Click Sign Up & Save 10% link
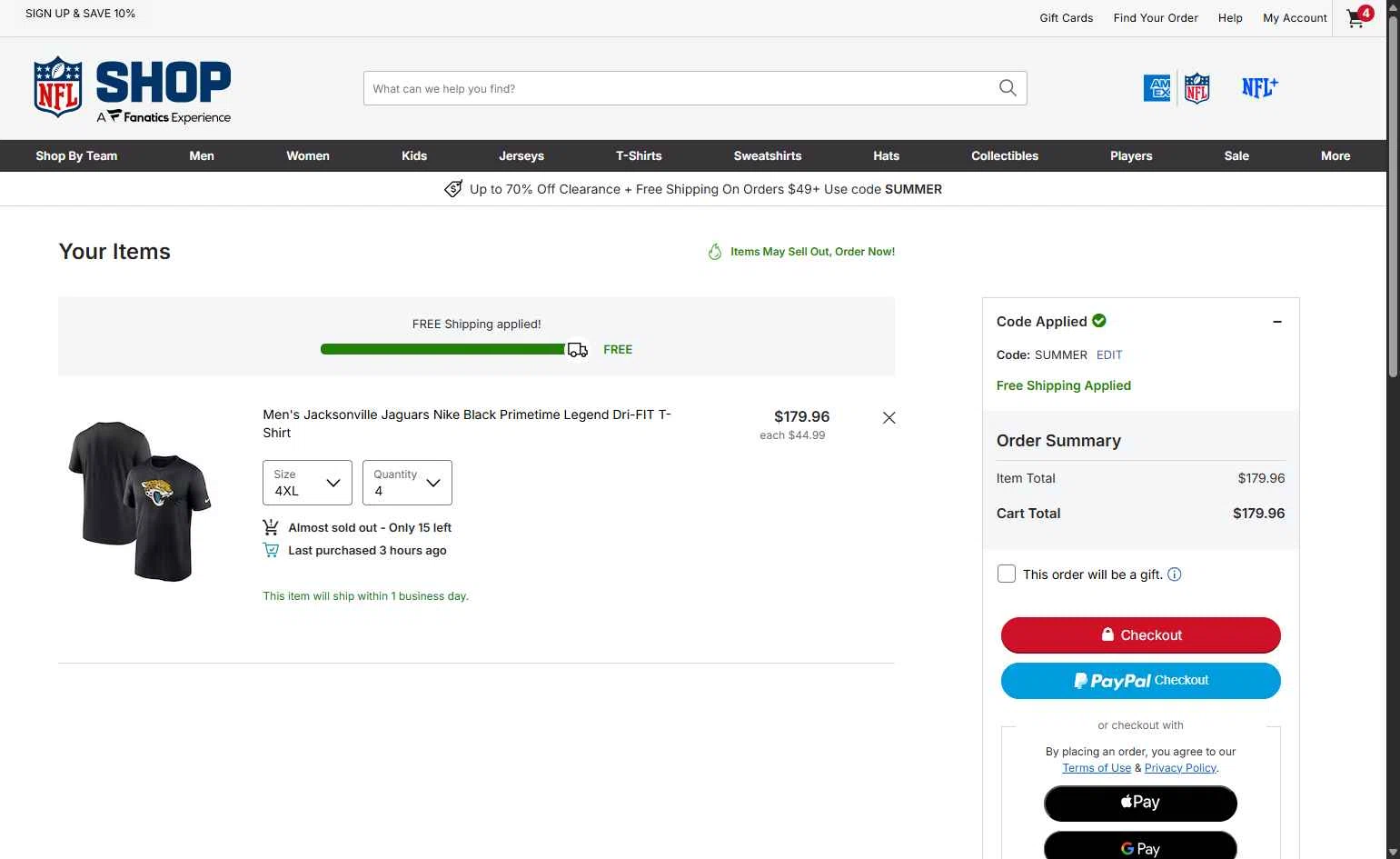 (80, 14)
